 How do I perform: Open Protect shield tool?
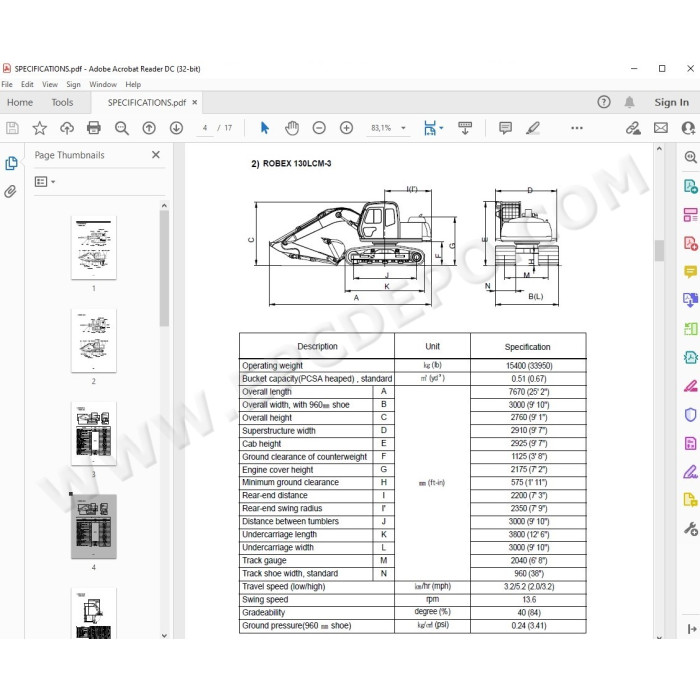pos(690,415)
